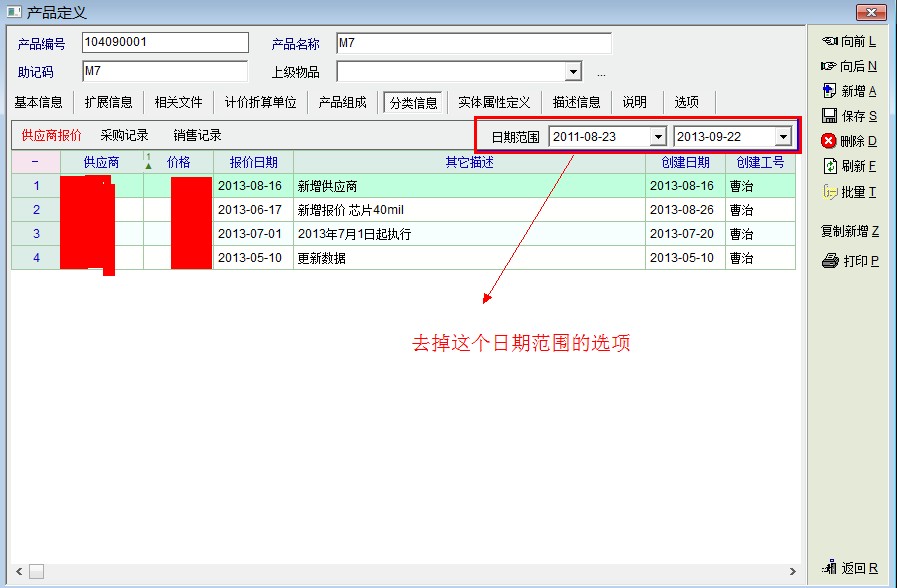Click the 刷新 (refresh) icon button
The image size is (897, 588).
(x=829, y=166)
